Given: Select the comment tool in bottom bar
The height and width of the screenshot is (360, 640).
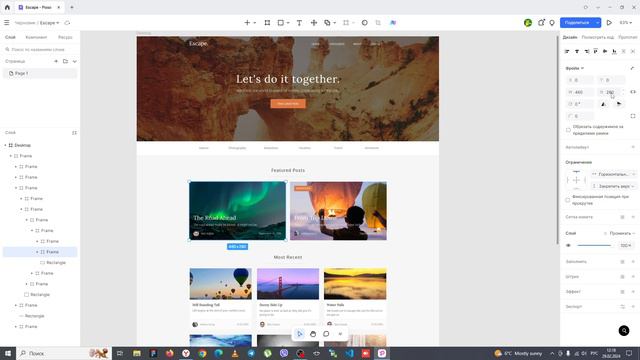Looking at the screenshot, I should click(326, 334).
